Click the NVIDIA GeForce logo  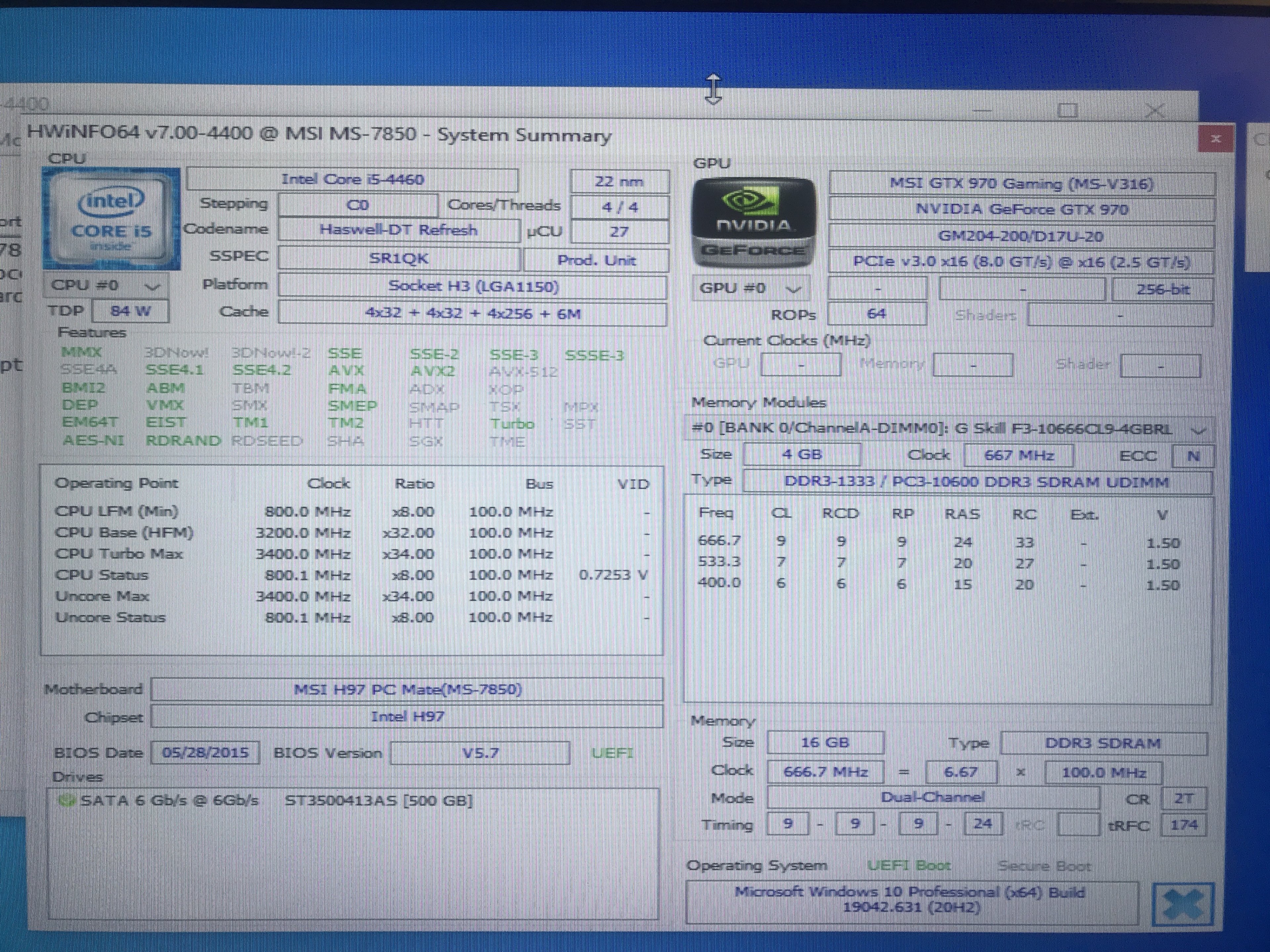point(753,223)
